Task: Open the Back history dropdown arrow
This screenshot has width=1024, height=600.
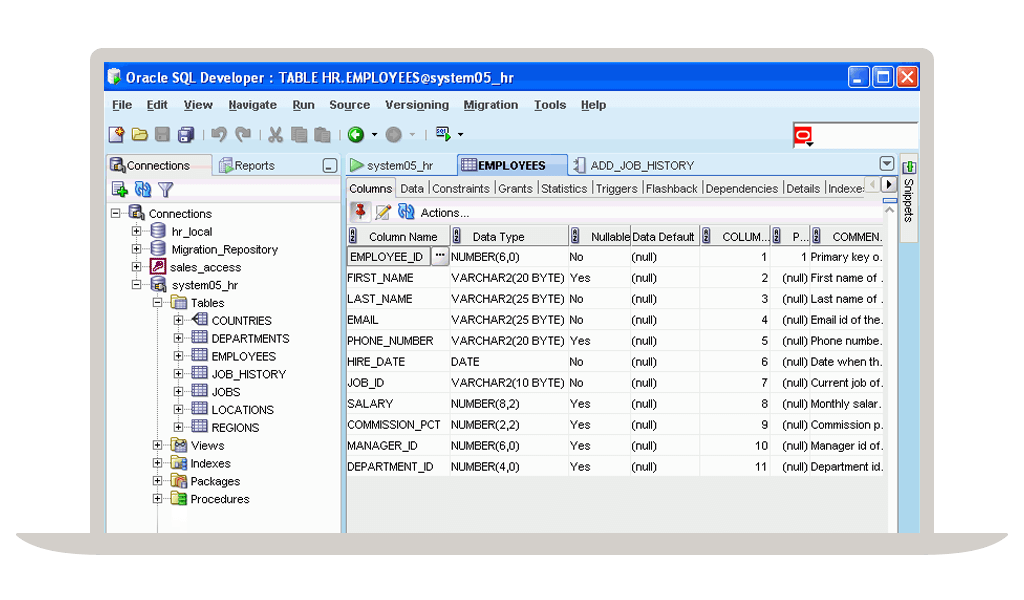Action: pos(374,134)
